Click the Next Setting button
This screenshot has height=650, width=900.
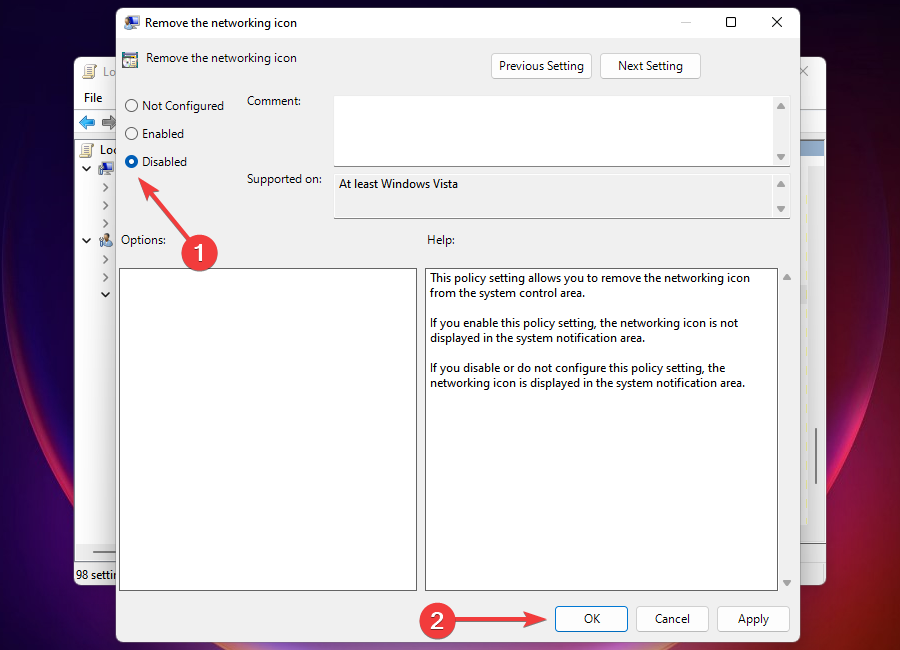pos(650,65)
